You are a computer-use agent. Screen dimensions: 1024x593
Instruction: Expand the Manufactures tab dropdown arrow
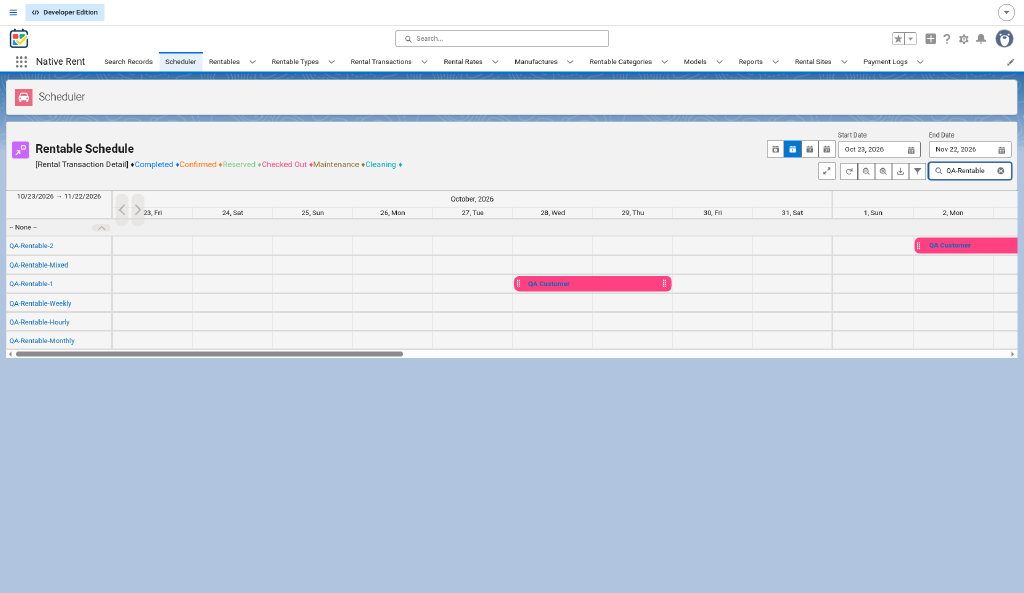pyautogui.click(x=570, y=62)
